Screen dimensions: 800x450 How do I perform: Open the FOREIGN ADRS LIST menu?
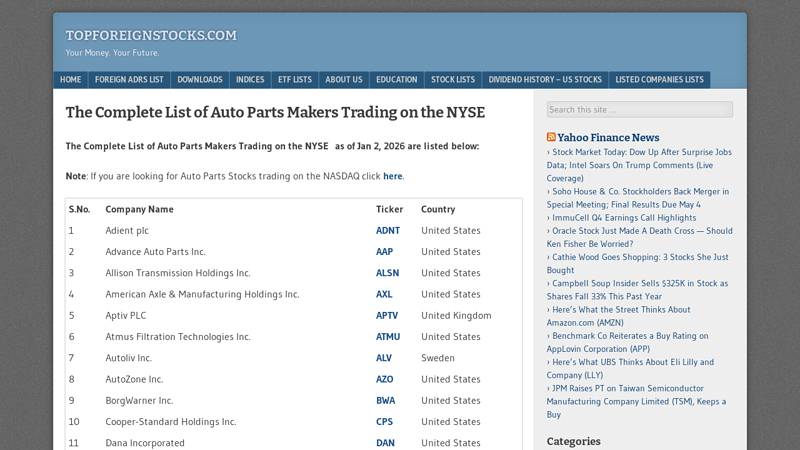tap(129, 80)
